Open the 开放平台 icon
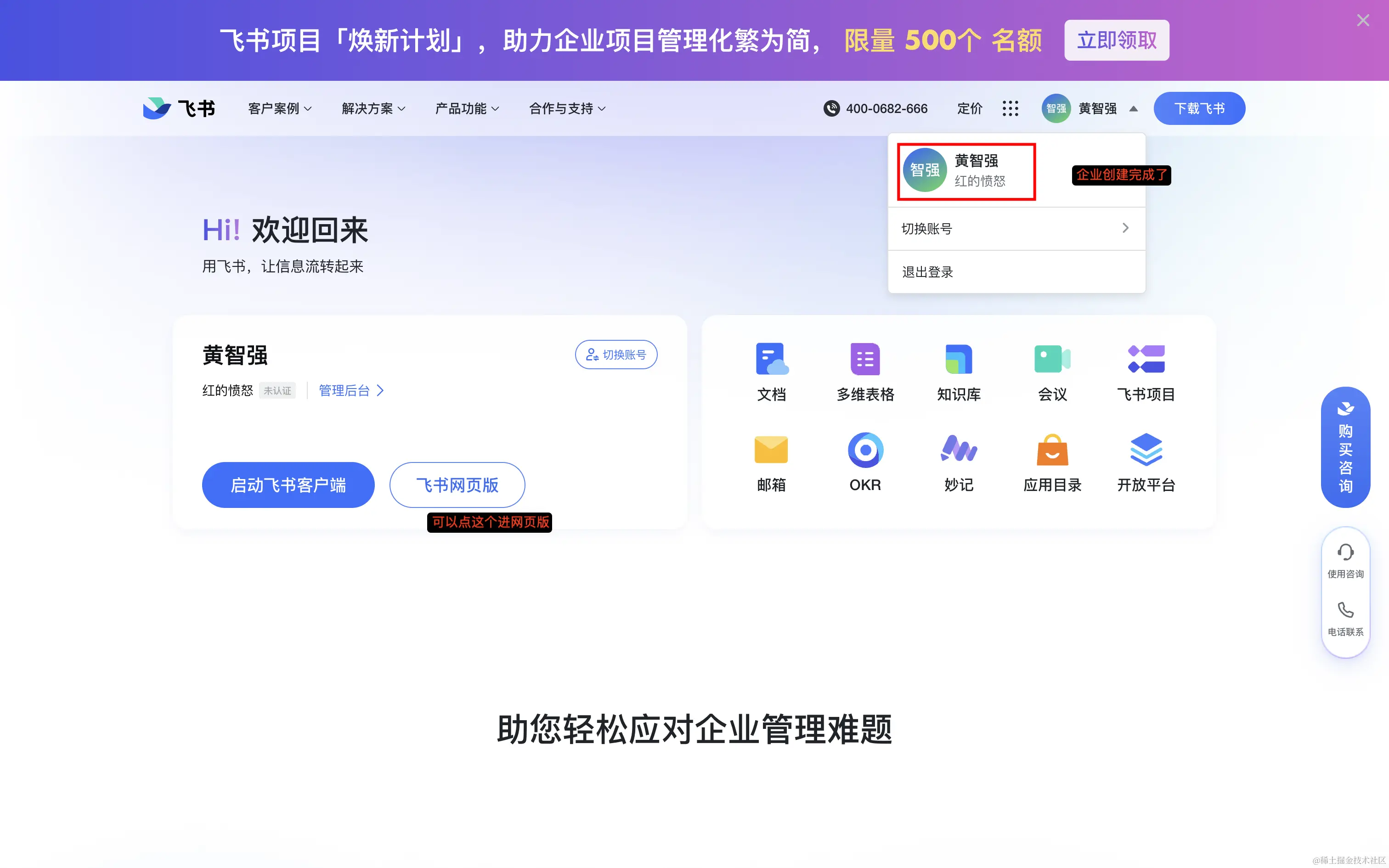The height and width of the screenshot is (868, 1389). coord(1146,450)
